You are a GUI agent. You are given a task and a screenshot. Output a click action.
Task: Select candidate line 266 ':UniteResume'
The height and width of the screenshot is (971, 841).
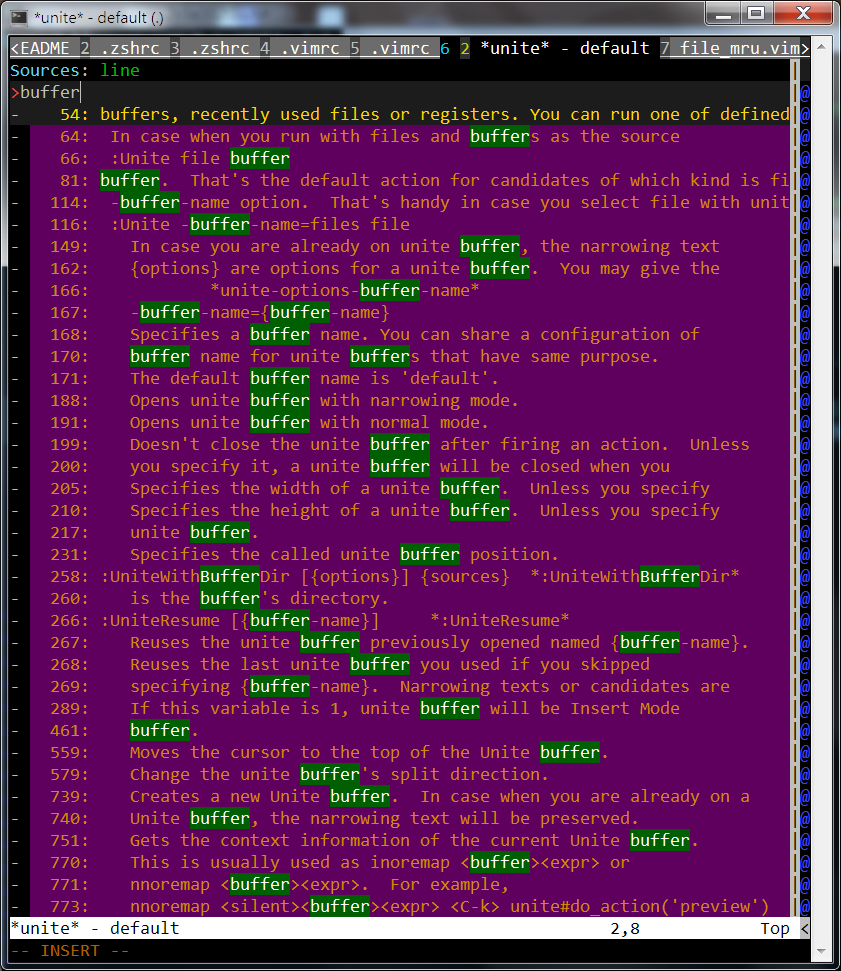pyautogui.click(x=400, y=620)
